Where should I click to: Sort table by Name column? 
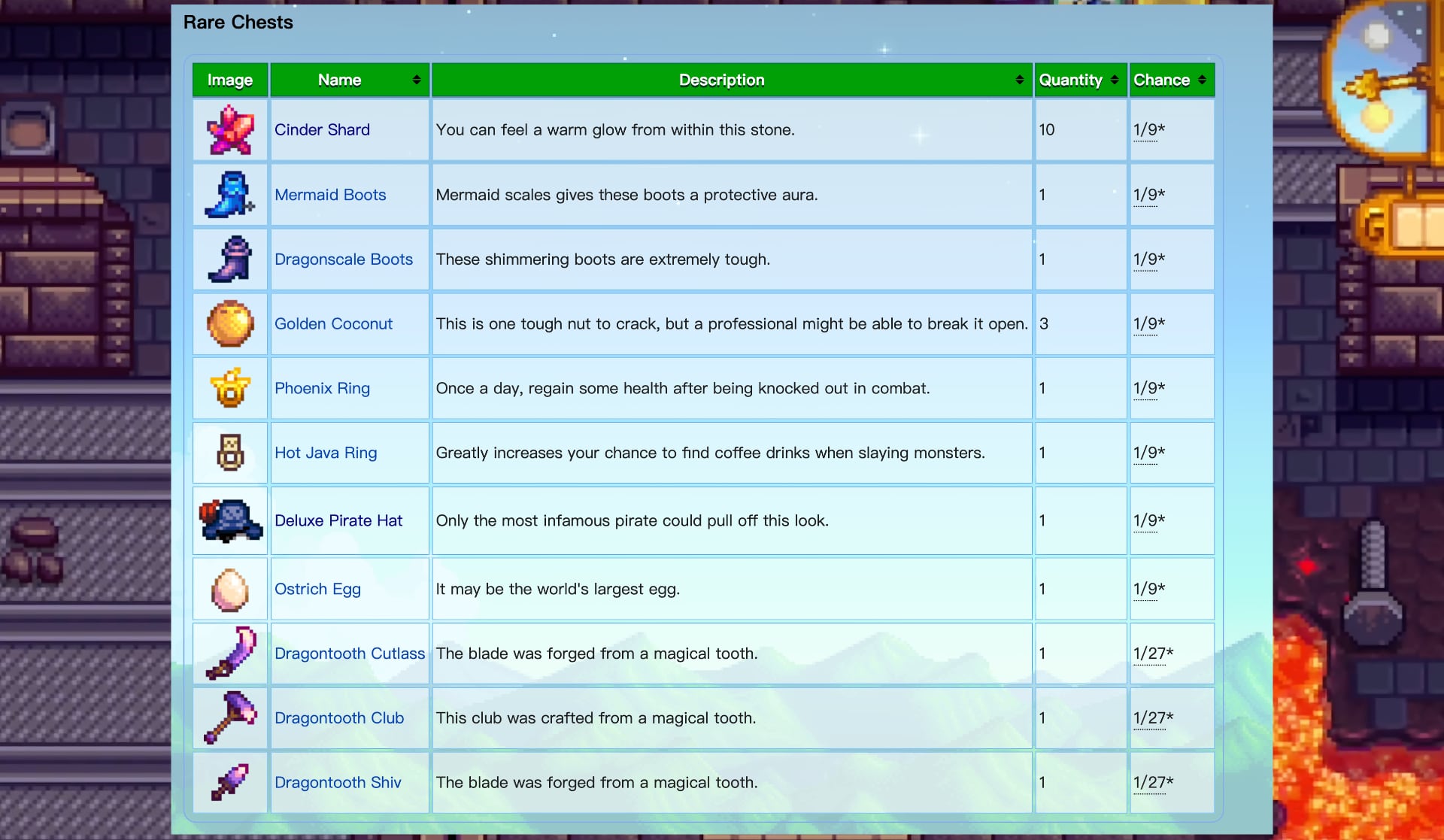350,80
